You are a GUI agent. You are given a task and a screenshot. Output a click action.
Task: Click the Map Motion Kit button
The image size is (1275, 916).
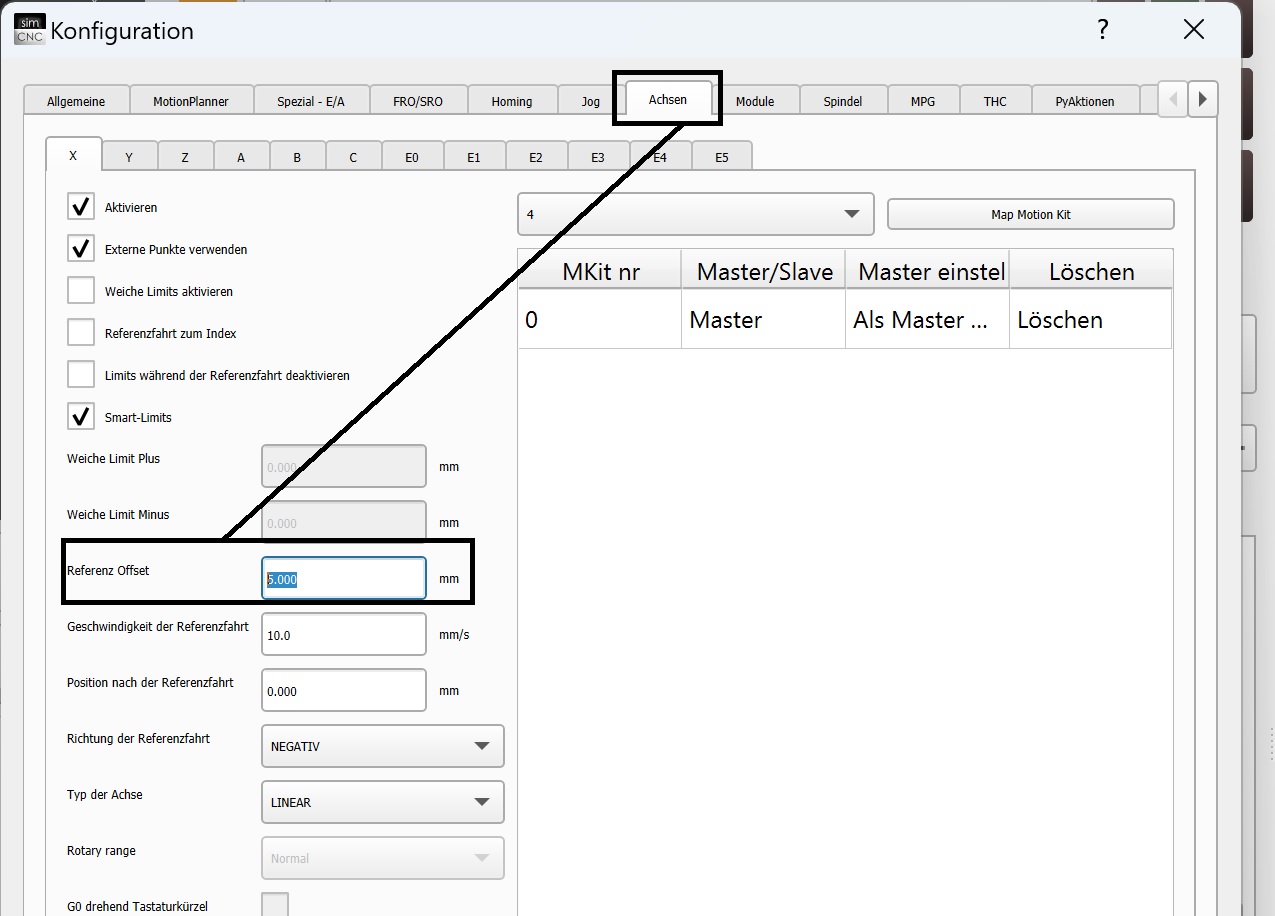pyautogui.click(x=1030, y=214)
